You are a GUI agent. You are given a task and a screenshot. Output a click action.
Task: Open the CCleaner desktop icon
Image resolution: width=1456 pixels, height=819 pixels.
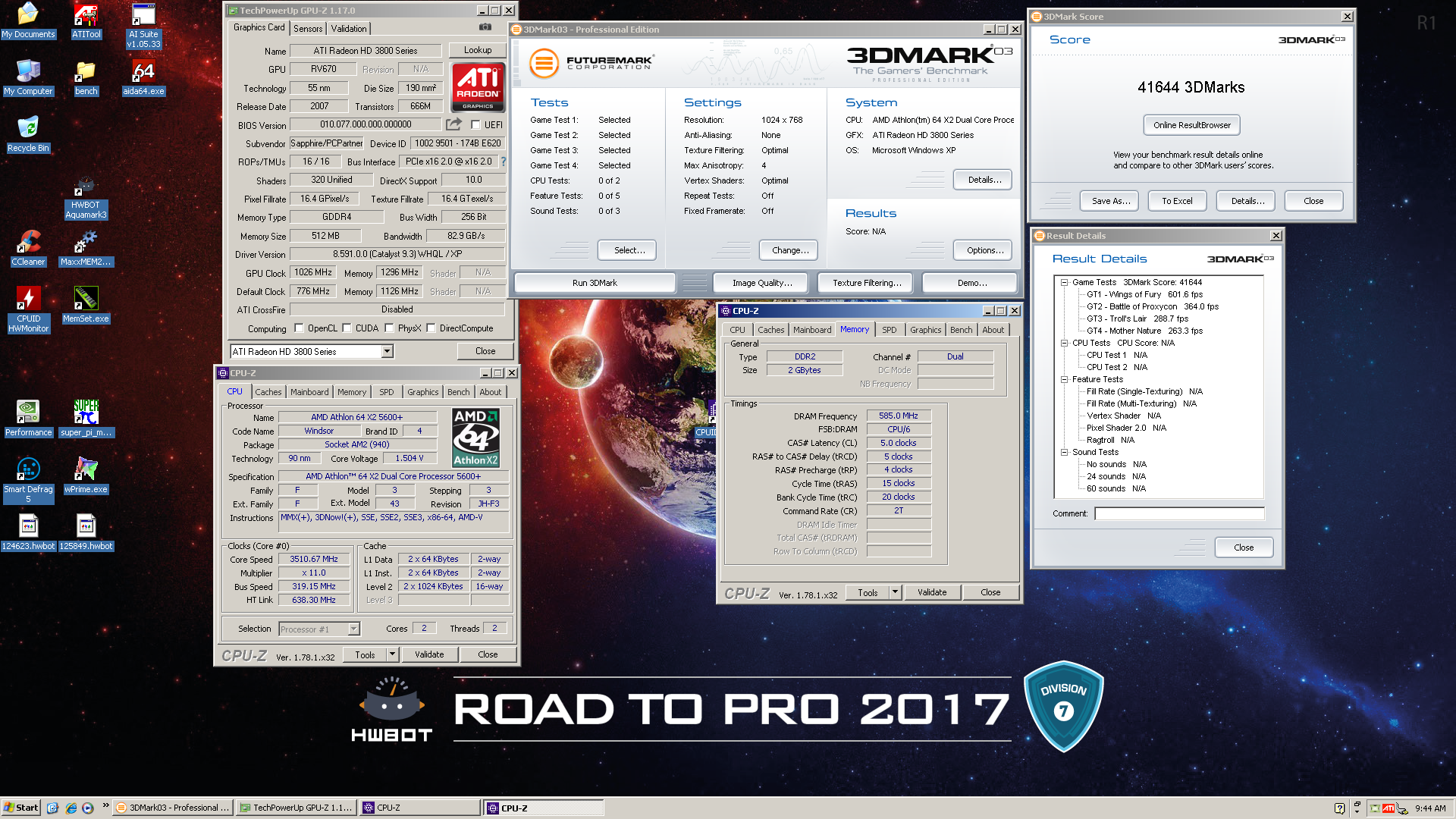point(28,248)
